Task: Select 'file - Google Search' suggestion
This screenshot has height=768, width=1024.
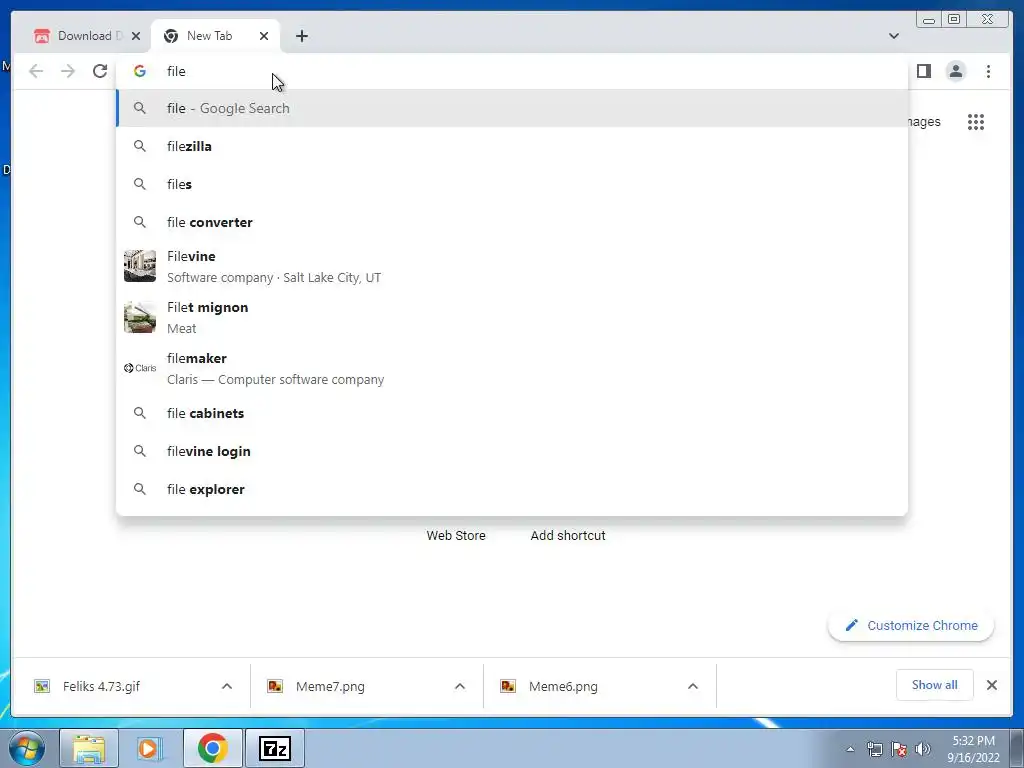Action: point(512,108)
